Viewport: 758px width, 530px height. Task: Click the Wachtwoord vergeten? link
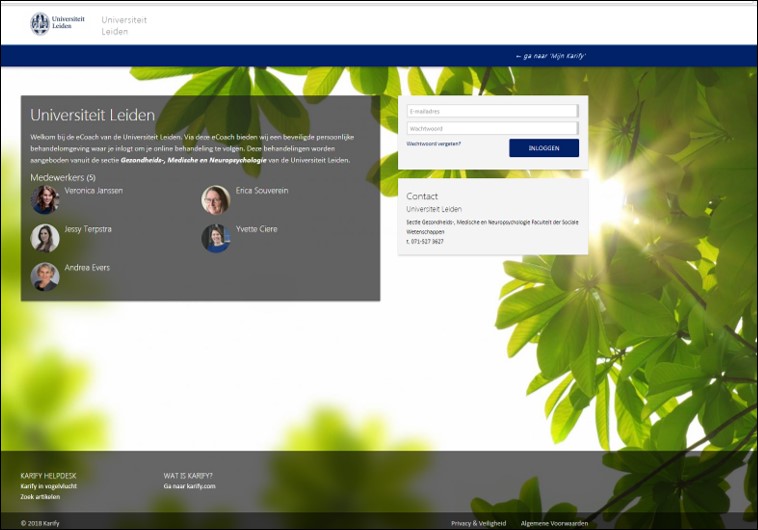[x=434, y=144]
